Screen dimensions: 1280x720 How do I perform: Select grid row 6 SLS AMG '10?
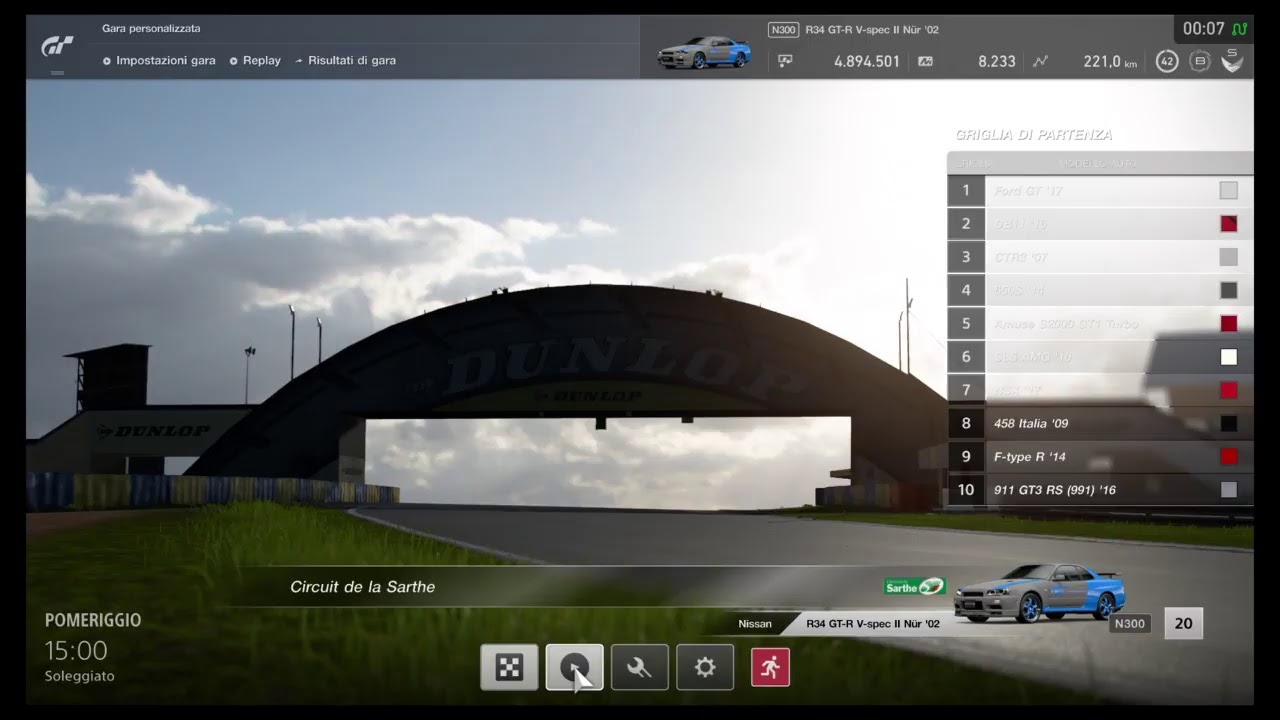coord(1100,357)
